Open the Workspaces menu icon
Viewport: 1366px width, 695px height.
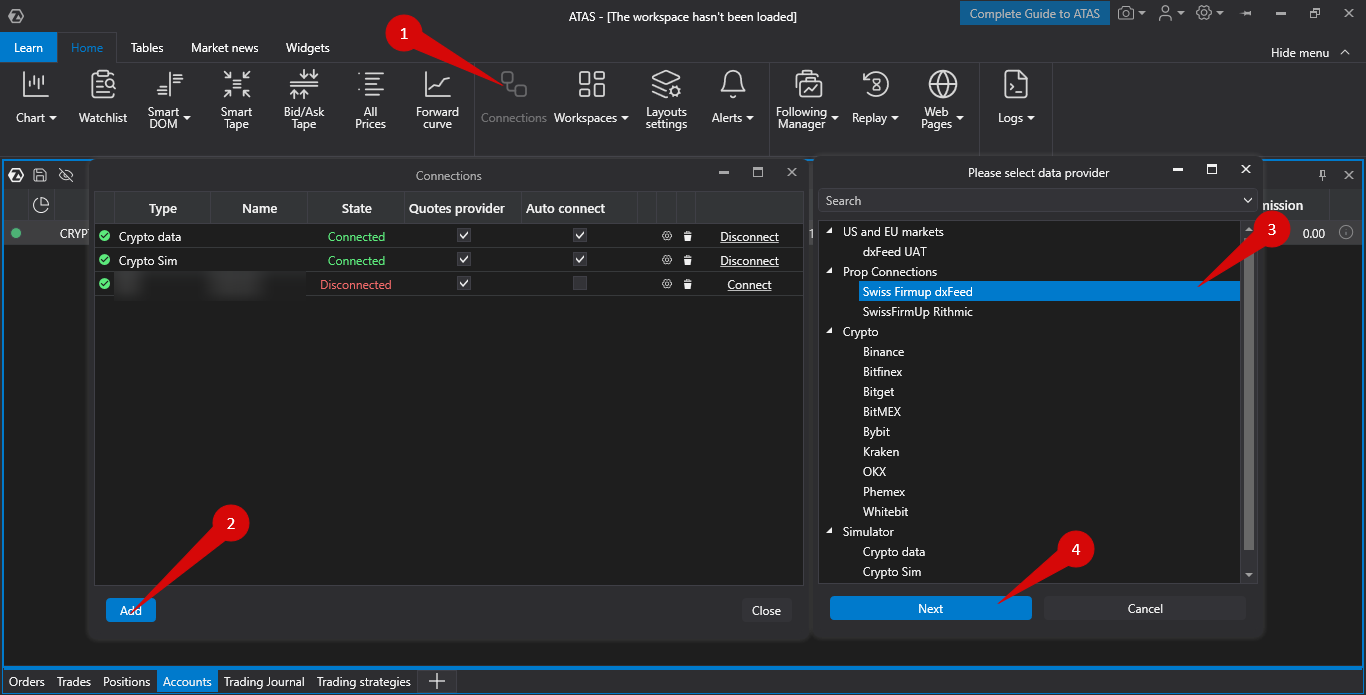point(592,85)
